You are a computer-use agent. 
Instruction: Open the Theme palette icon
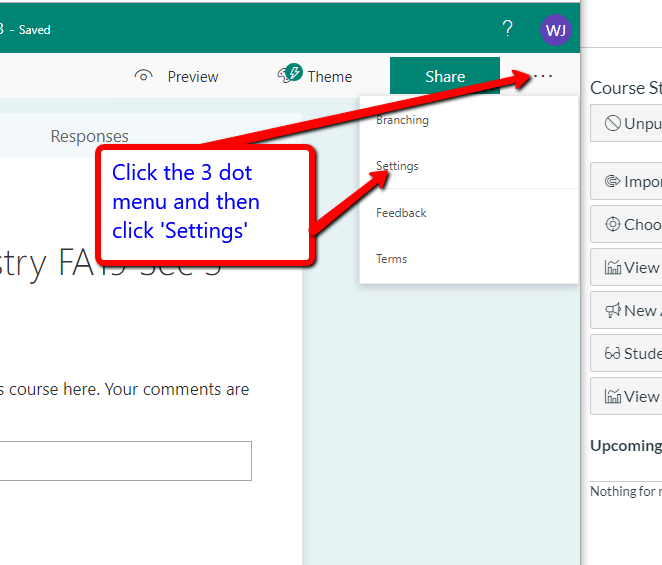click(x=290, y=75)
